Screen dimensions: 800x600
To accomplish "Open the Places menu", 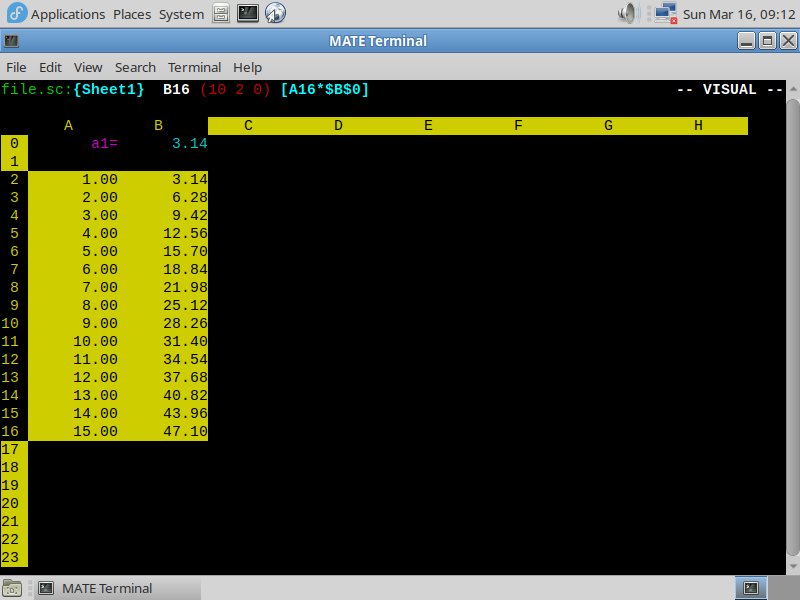I will click(132, 14).
